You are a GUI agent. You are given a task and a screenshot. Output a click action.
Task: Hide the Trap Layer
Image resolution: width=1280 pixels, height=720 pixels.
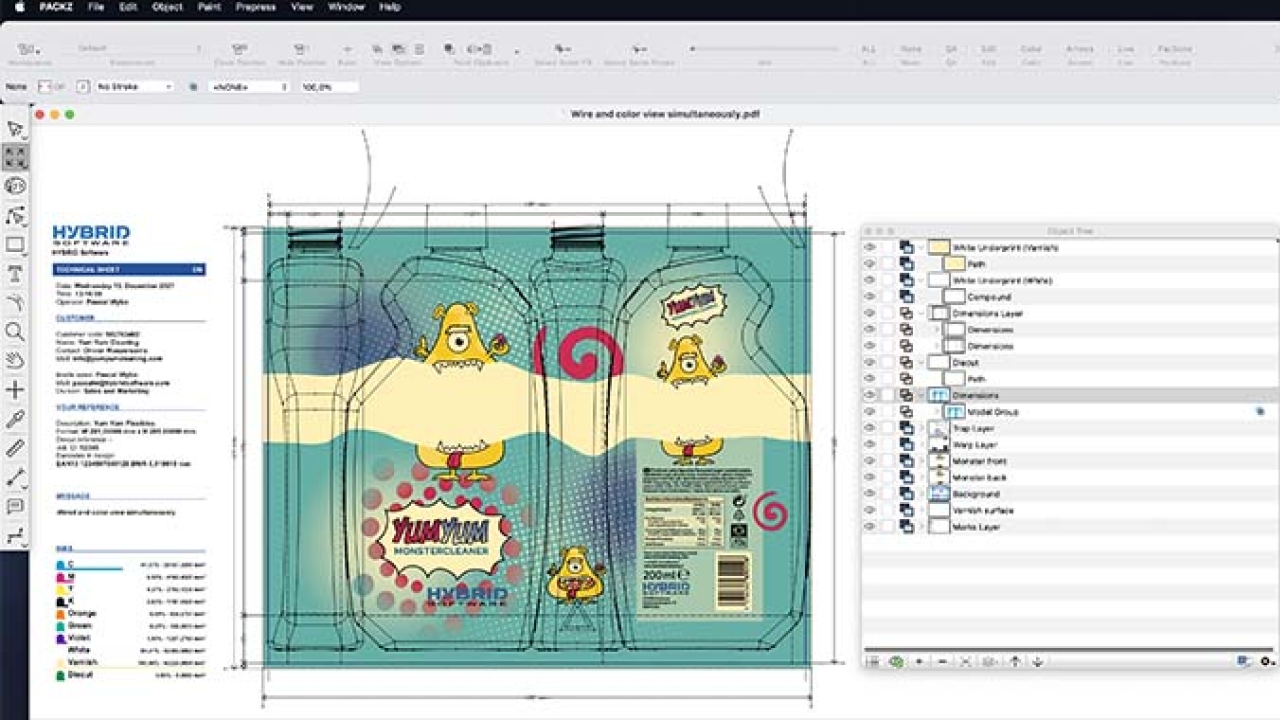[x=870, y=428]
